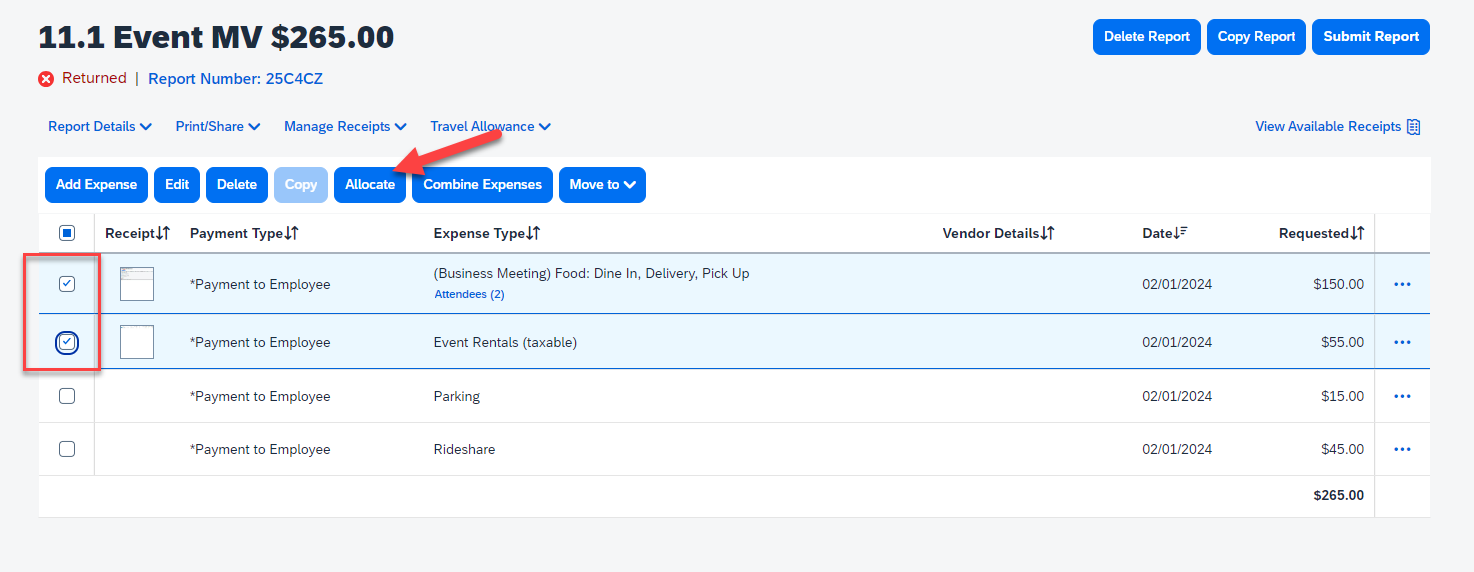
Task: Open the receipt thumbnail for the Food expense
Action: [137, 284]
